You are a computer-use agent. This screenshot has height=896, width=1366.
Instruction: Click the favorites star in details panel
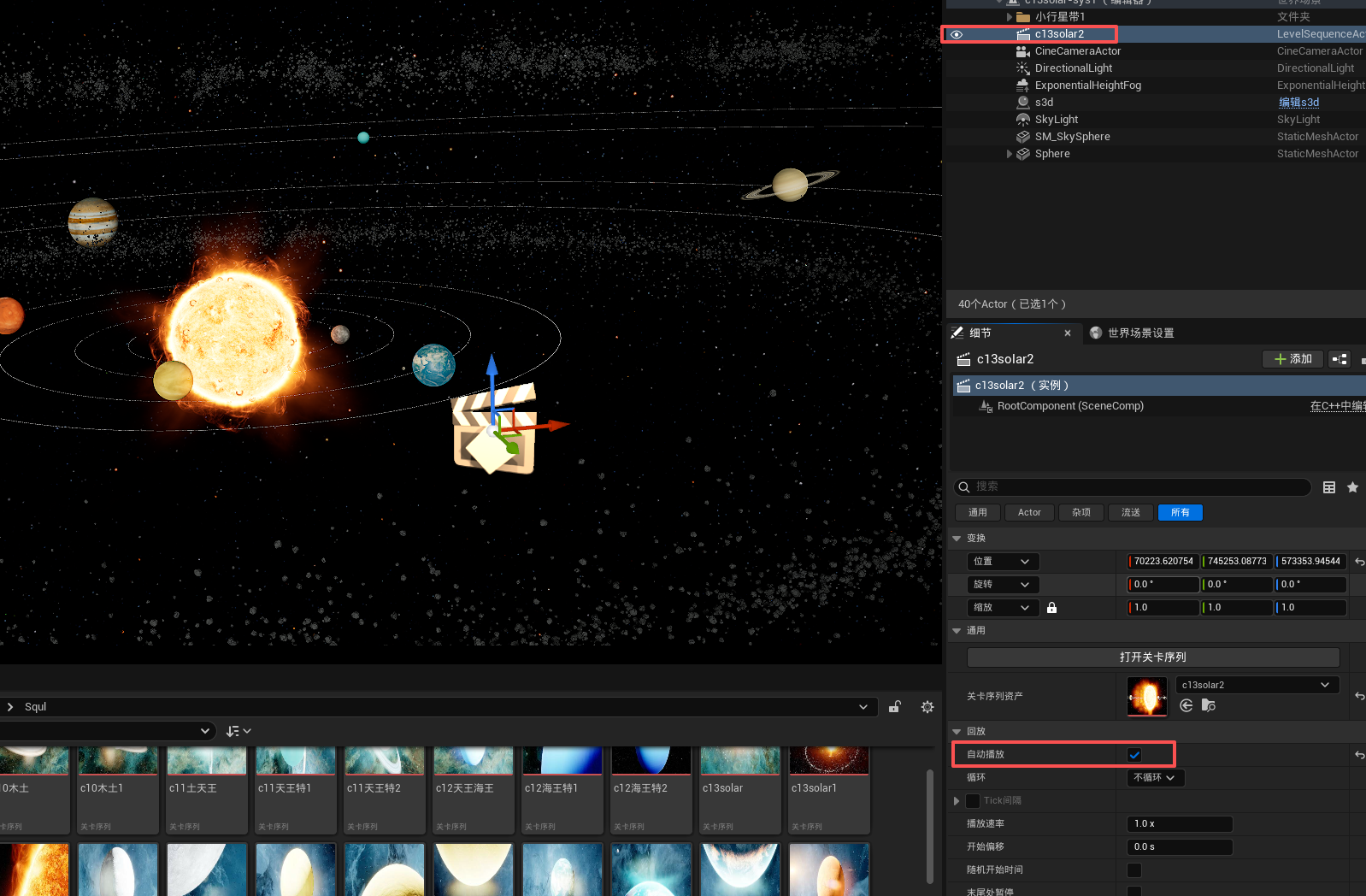(1353, 487)
